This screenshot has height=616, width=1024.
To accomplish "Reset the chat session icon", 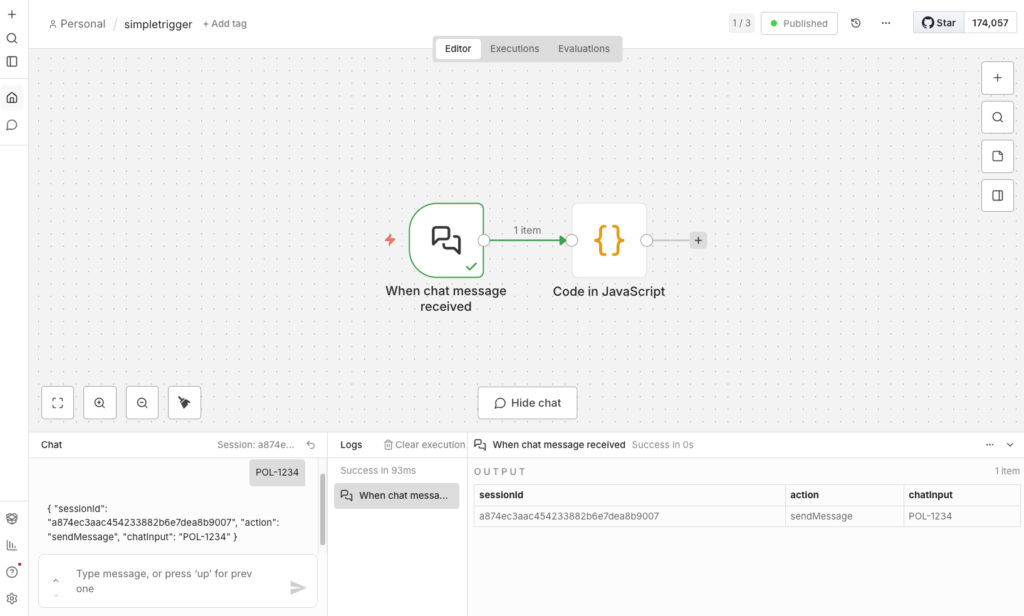I will (x=310, y=445).
